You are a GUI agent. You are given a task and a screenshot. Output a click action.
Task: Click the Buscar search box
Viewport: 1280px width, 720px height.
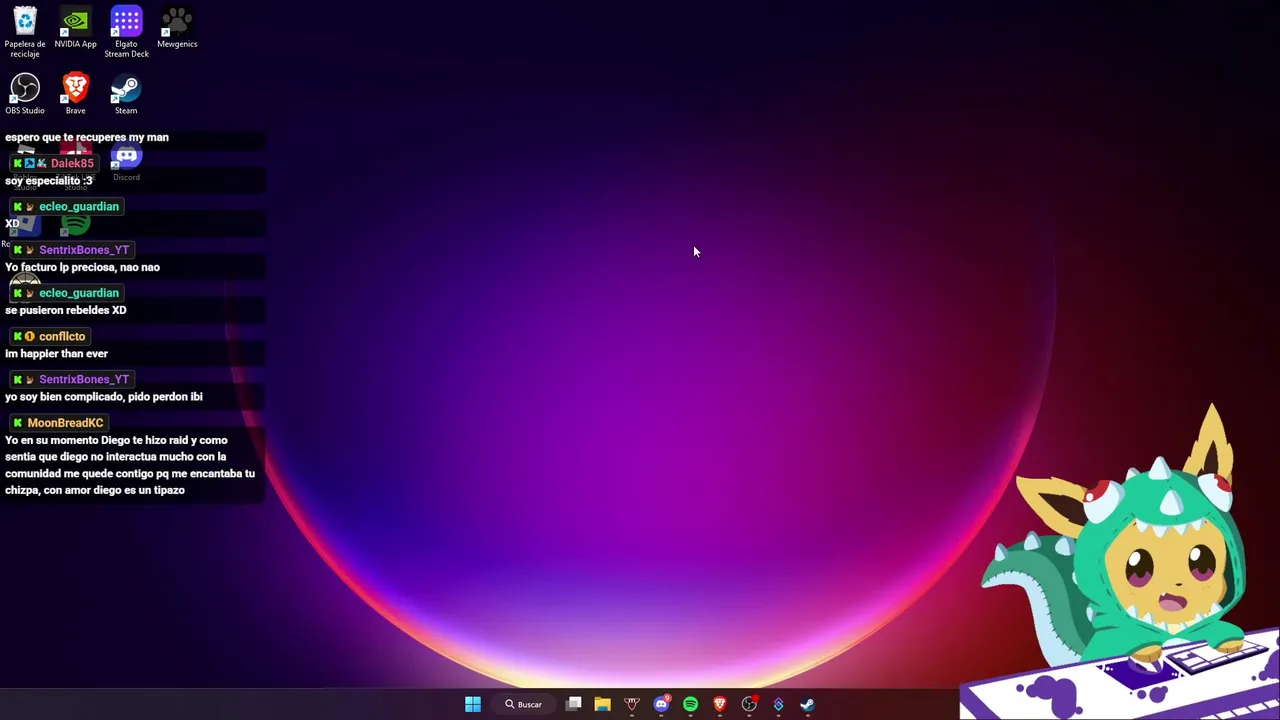[x=524, y=704]
